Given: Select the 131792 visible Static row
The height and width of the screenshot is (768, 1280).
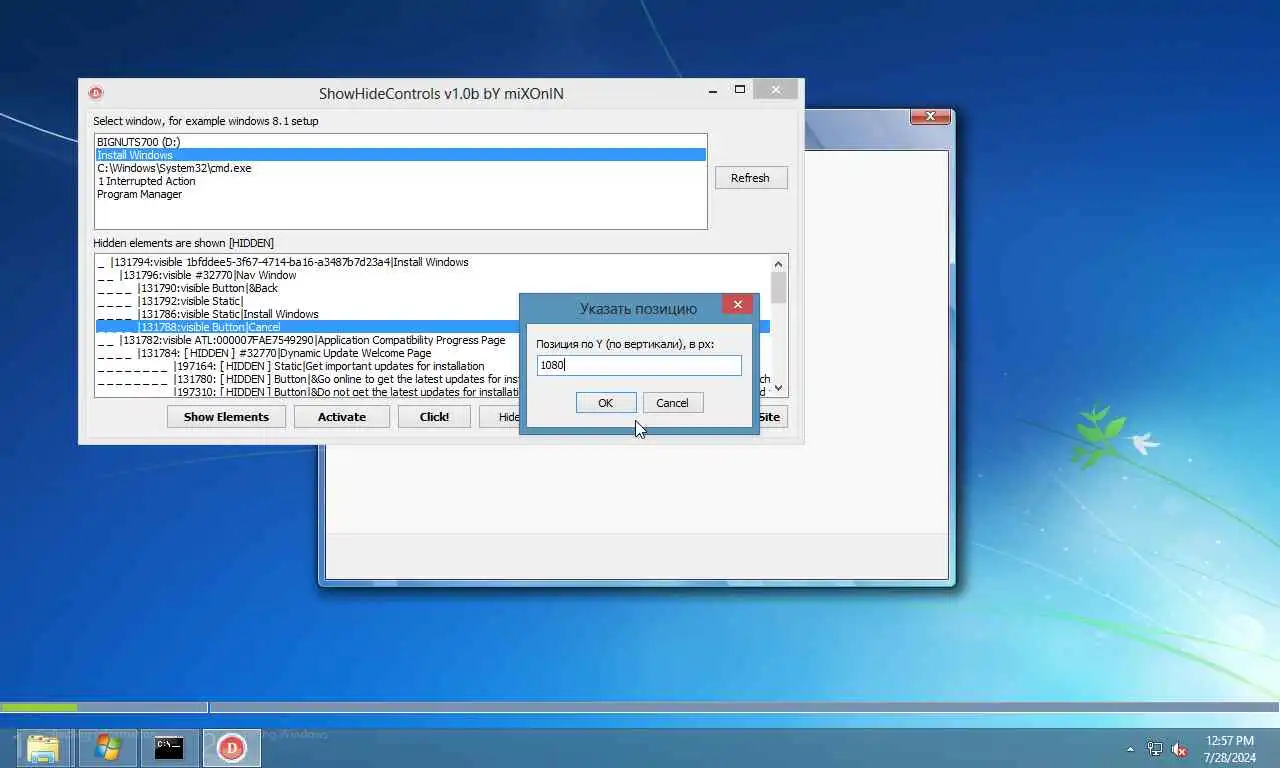Looking at the screenshot, I should click(x=433, y=301).
